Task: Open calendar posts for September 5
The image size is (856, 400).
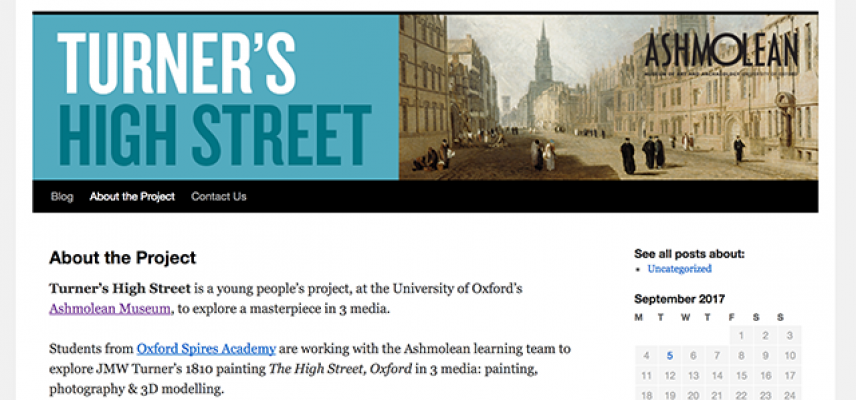Action: click(x=670, y=356)
